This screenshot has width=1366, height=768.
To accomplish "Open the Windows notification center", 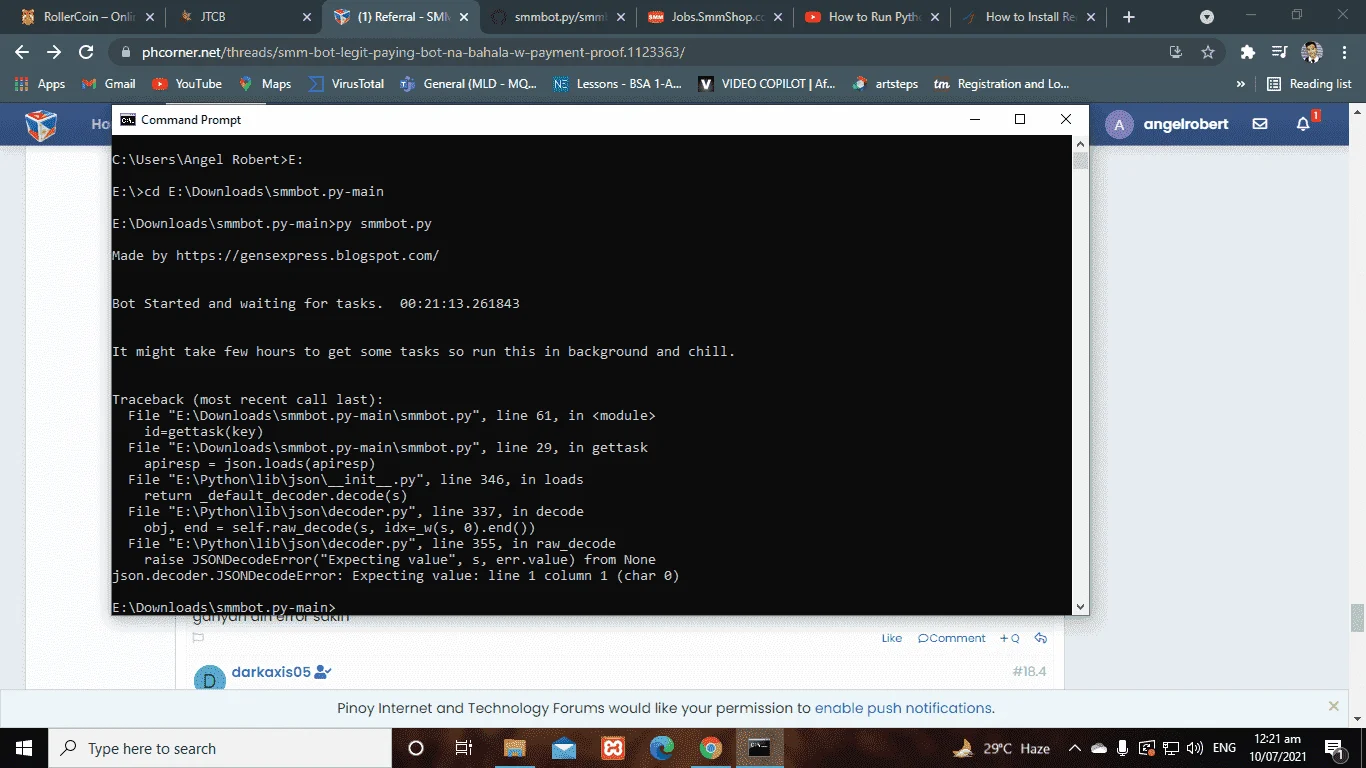I will click(1334, 748).
